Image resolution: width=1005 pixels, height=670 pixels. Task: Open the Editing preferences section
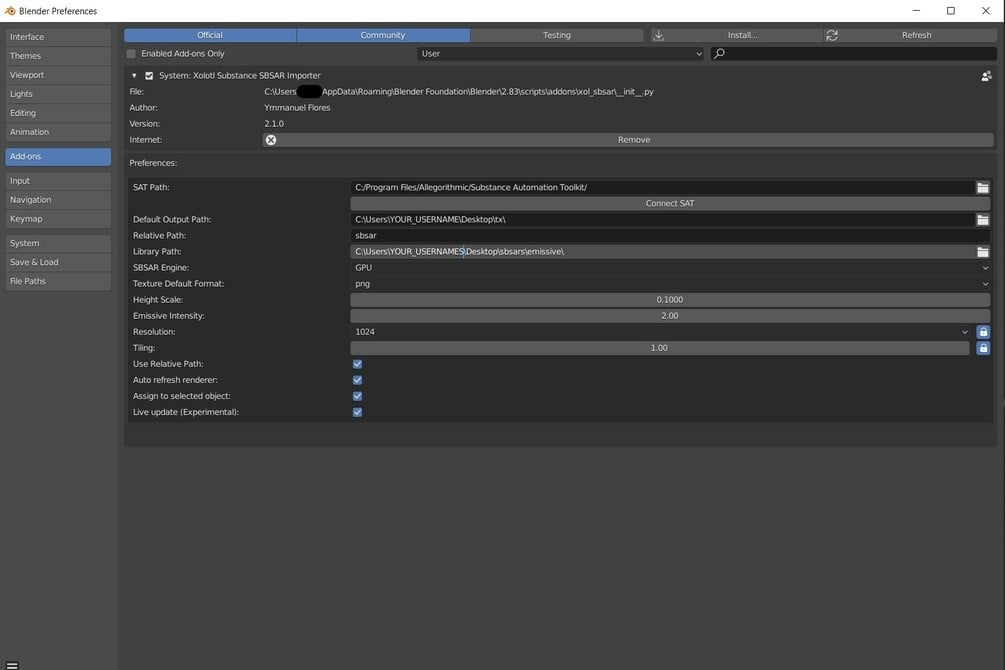58,113
